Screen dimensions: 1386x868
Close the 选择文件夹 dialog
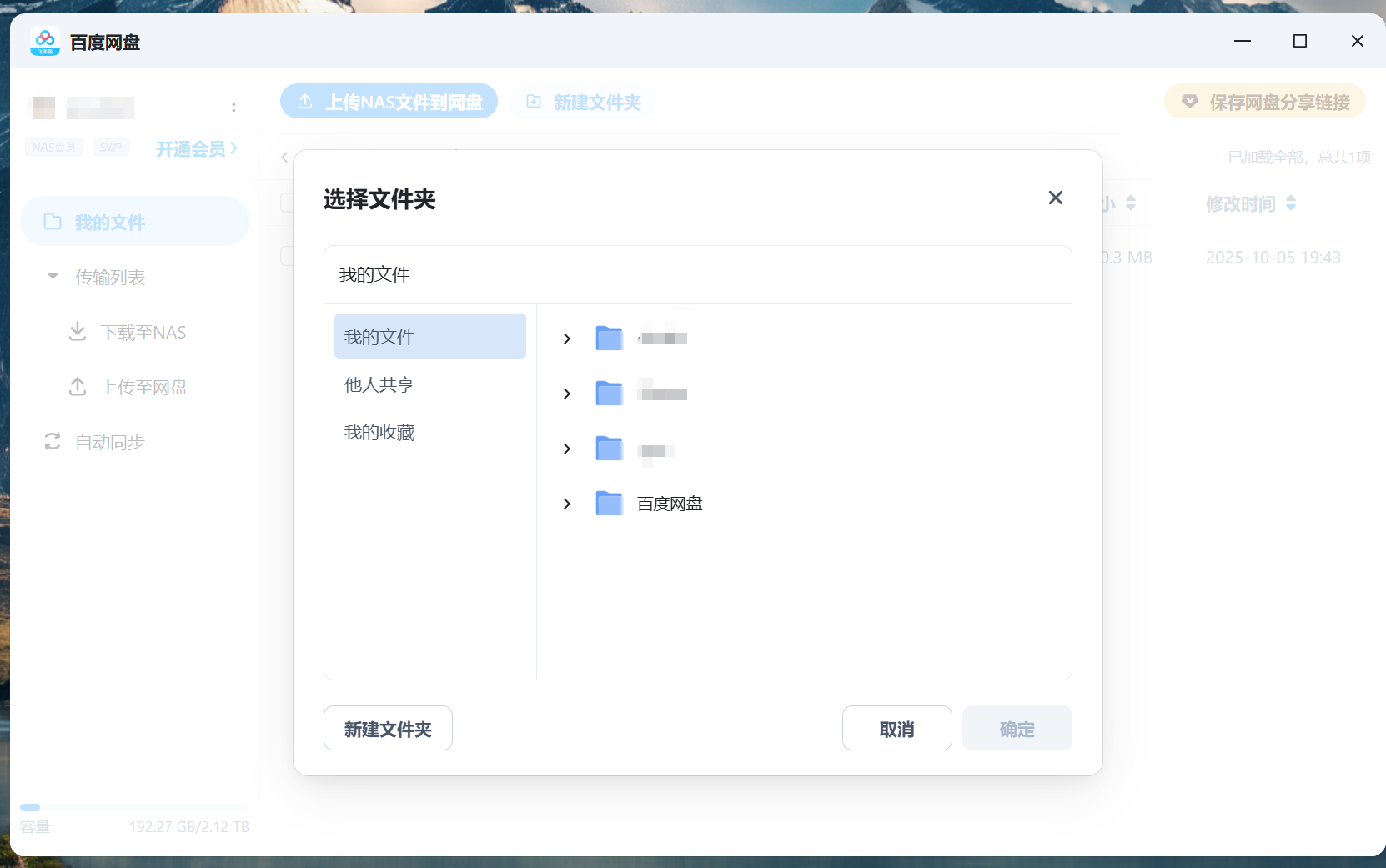pyautogui.click(x=1055, y=198)
